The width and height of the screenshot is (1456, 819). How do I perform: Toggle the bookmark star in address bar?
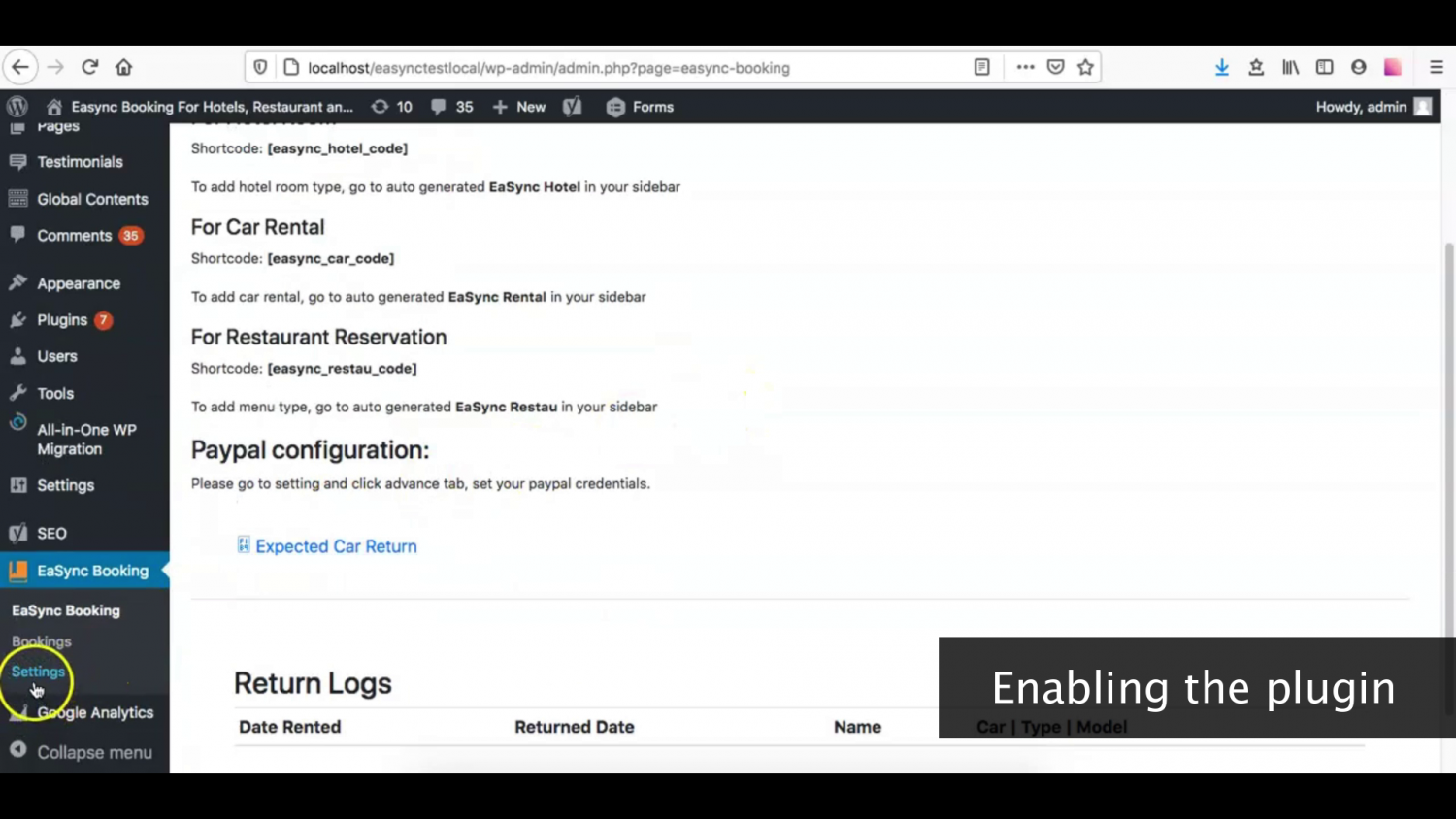click(x=1085, y=67)
